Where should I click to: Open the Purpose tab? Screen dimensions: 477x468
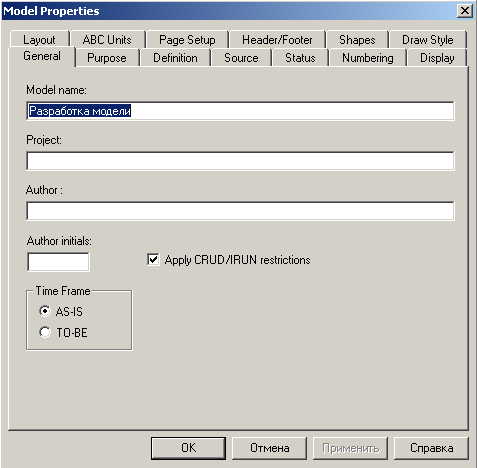pos(107,58)
